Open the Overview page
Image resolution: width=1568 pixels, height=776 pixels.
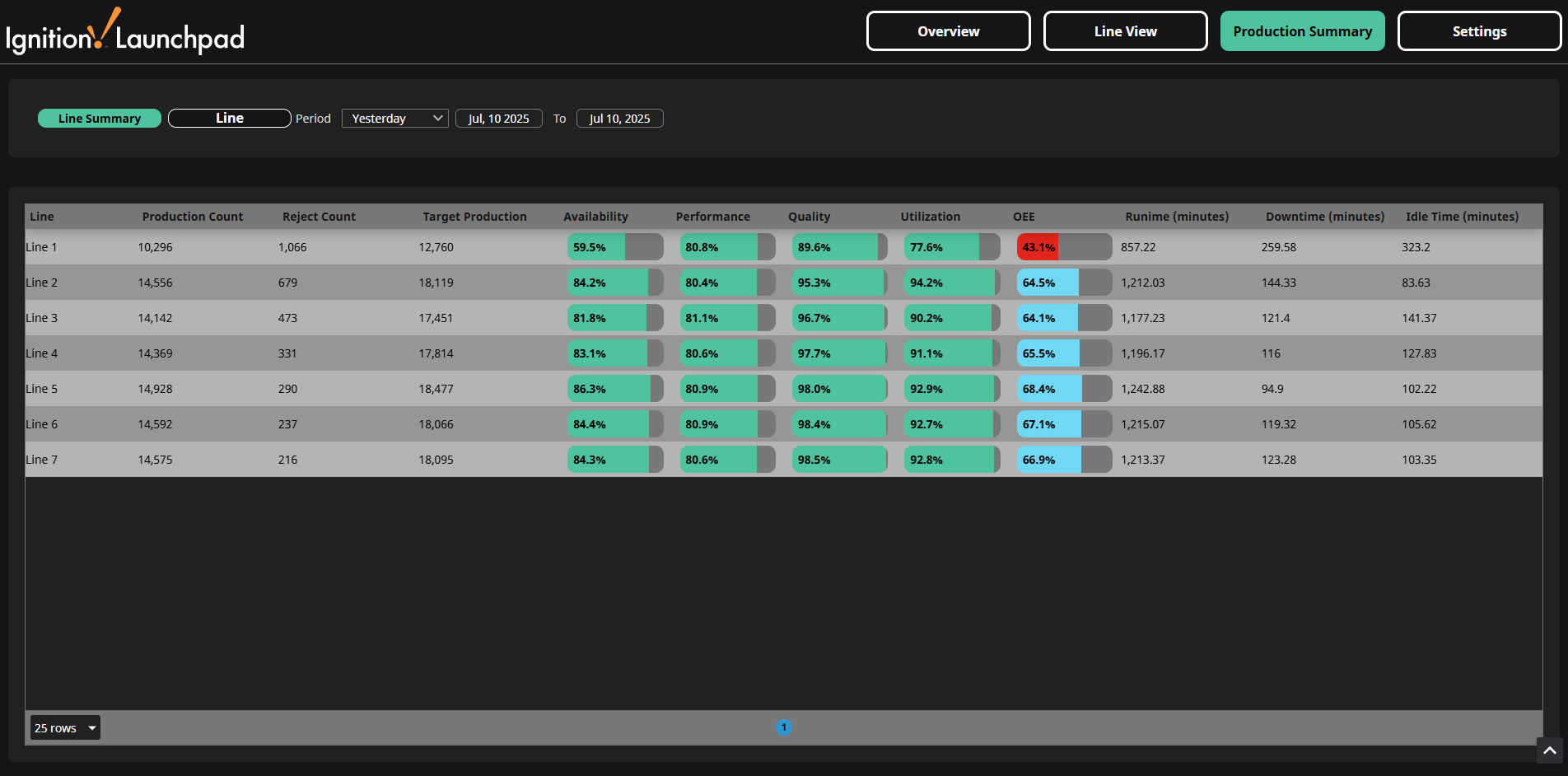pyautogui.click(x=948, y=31)
